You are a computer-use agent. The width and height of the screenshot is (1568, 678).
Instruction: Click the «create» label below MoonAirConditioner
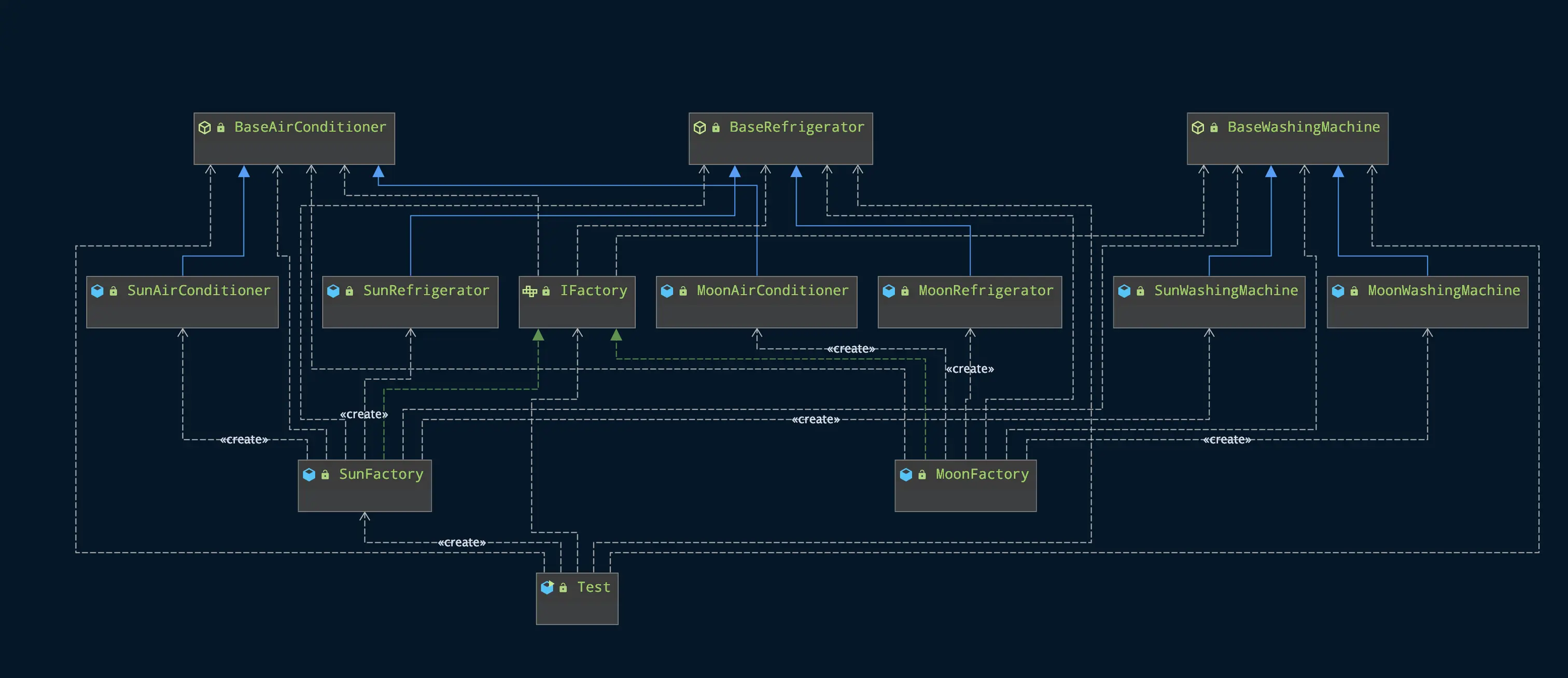(850, 349)
